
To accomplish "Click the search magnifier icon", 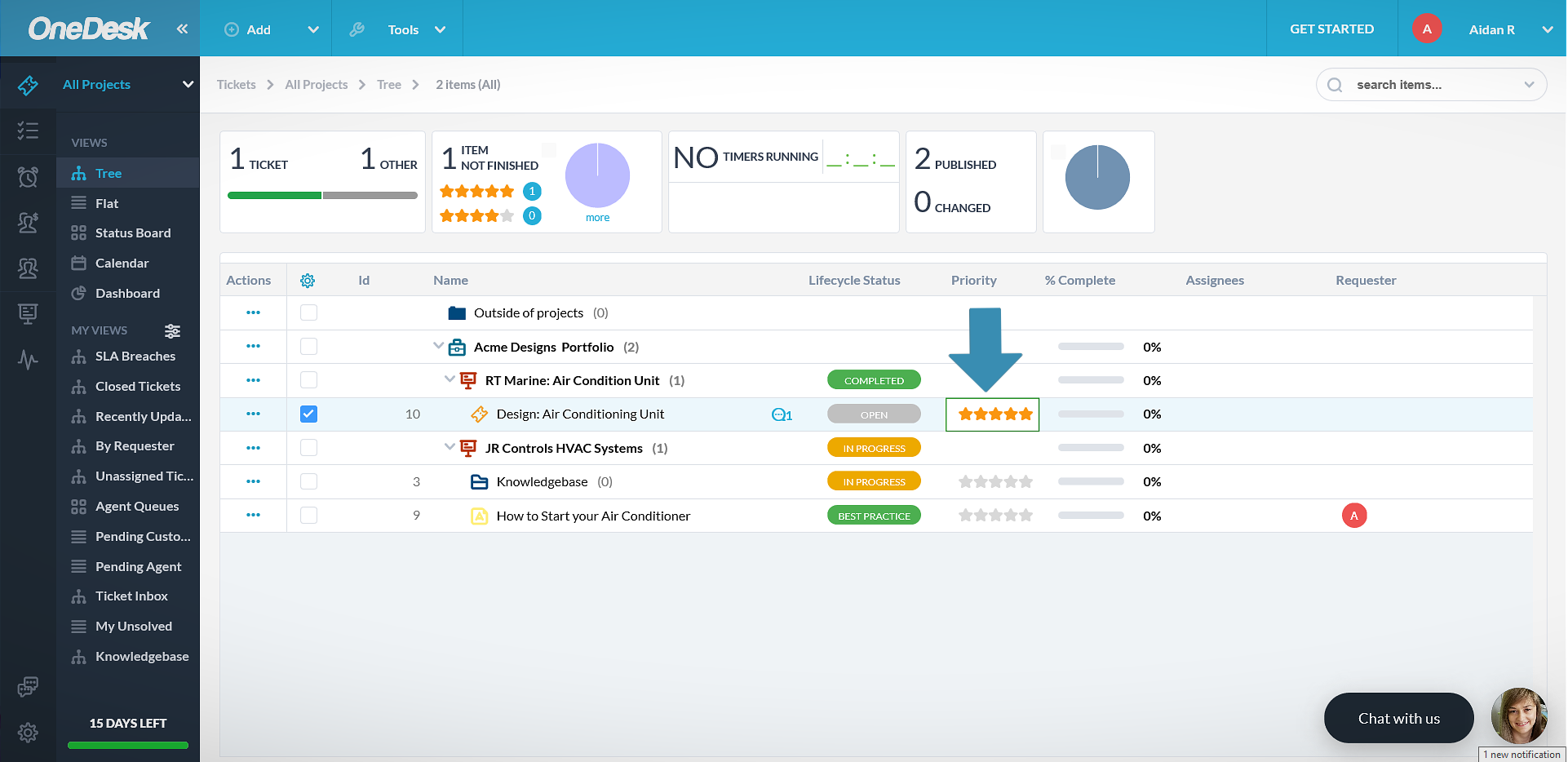I will coord(1335,85).
